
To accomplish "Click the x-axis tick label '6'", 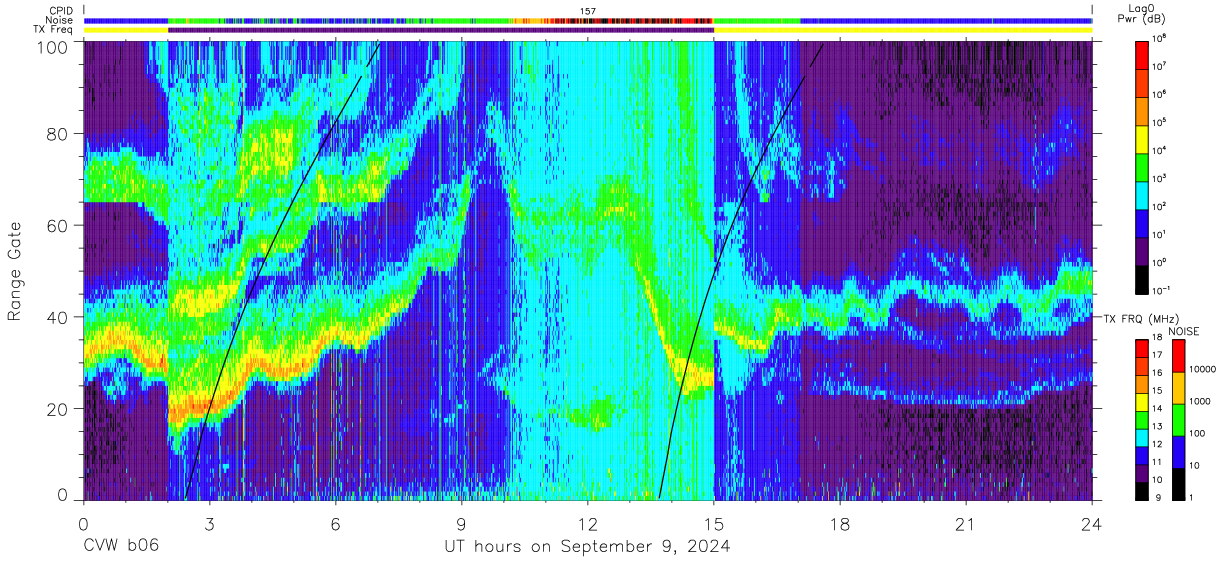I will (x=336, y=524).
